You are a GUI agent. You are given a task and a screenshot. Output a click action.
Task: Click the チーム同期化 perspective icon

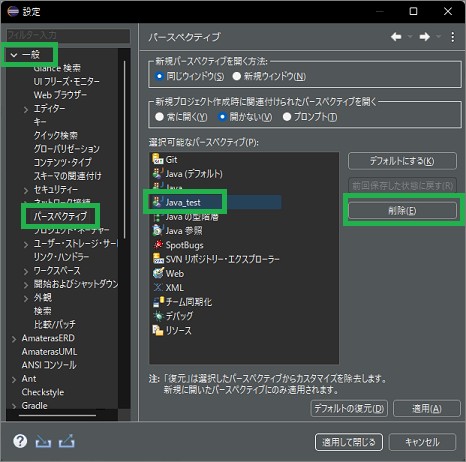(x=157, y=302)
